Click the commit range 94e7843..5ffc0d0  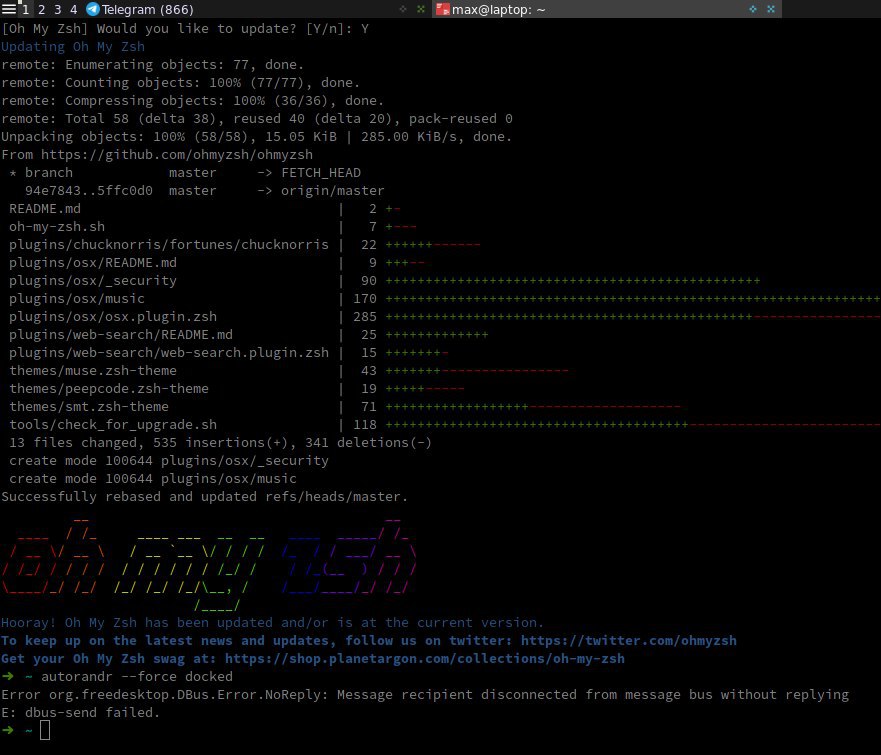(89, 190)
